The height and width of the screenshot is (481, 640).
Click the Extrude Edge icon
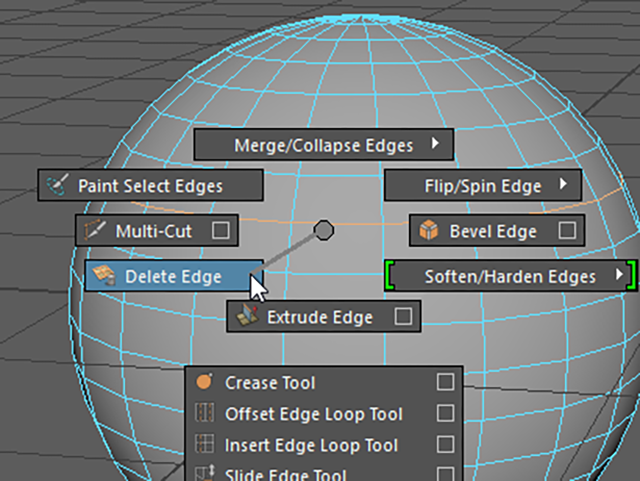(x=247, y=316)
